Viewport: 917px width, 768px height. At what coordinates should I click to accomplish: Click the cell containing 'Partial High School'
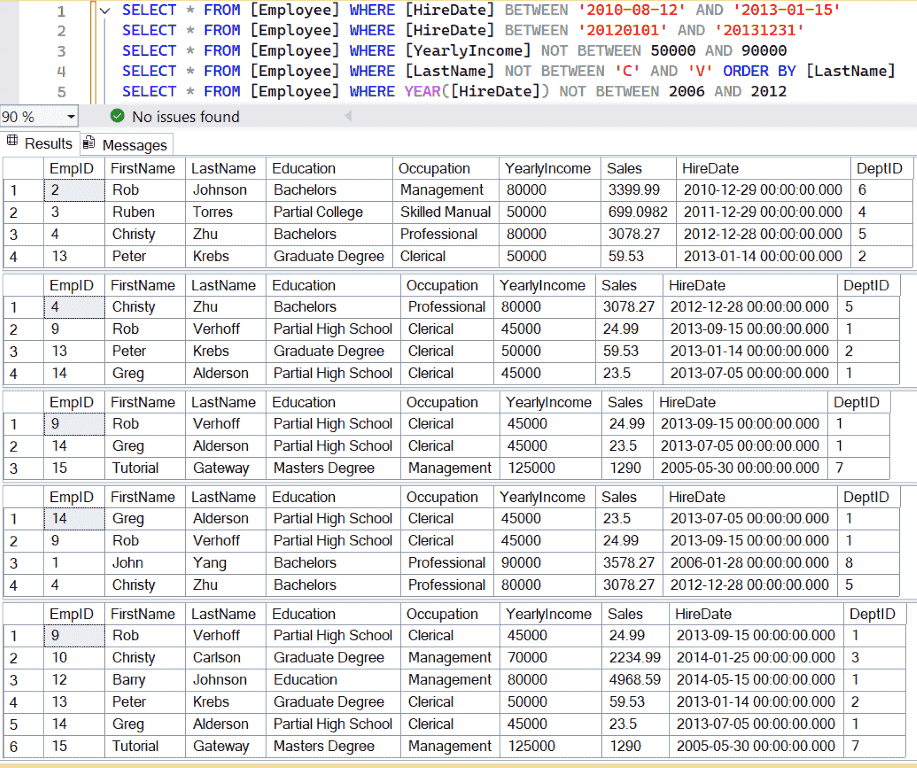click(332, 328)
